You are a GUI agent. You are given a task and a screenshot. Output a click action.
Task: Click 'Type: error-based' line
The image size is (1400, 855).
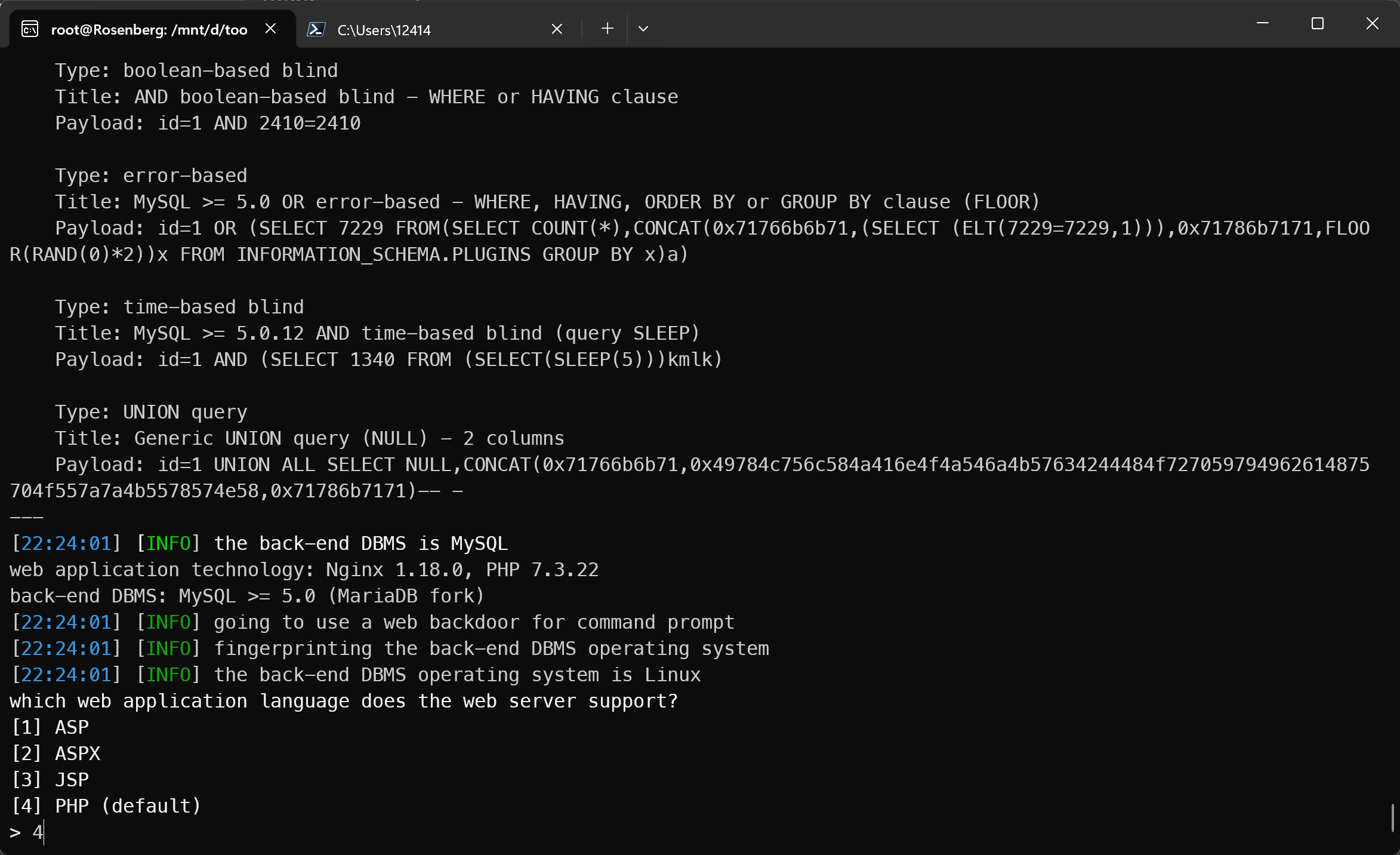pyautogui.click(x=151, y=175)
